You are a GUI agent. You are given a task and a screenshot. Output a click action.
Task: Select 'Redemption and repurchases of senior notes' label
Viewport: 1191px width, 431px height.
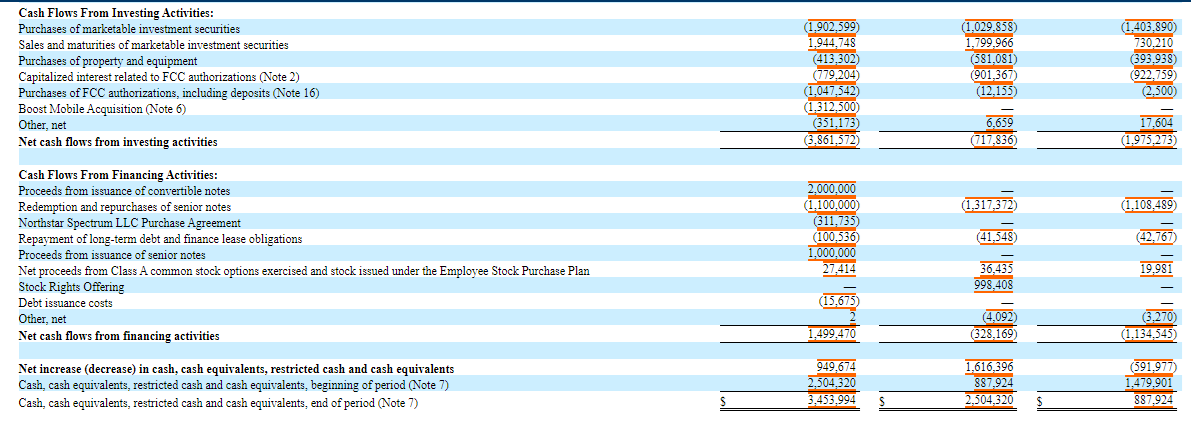pyautogui.click(x=125, y=207)
